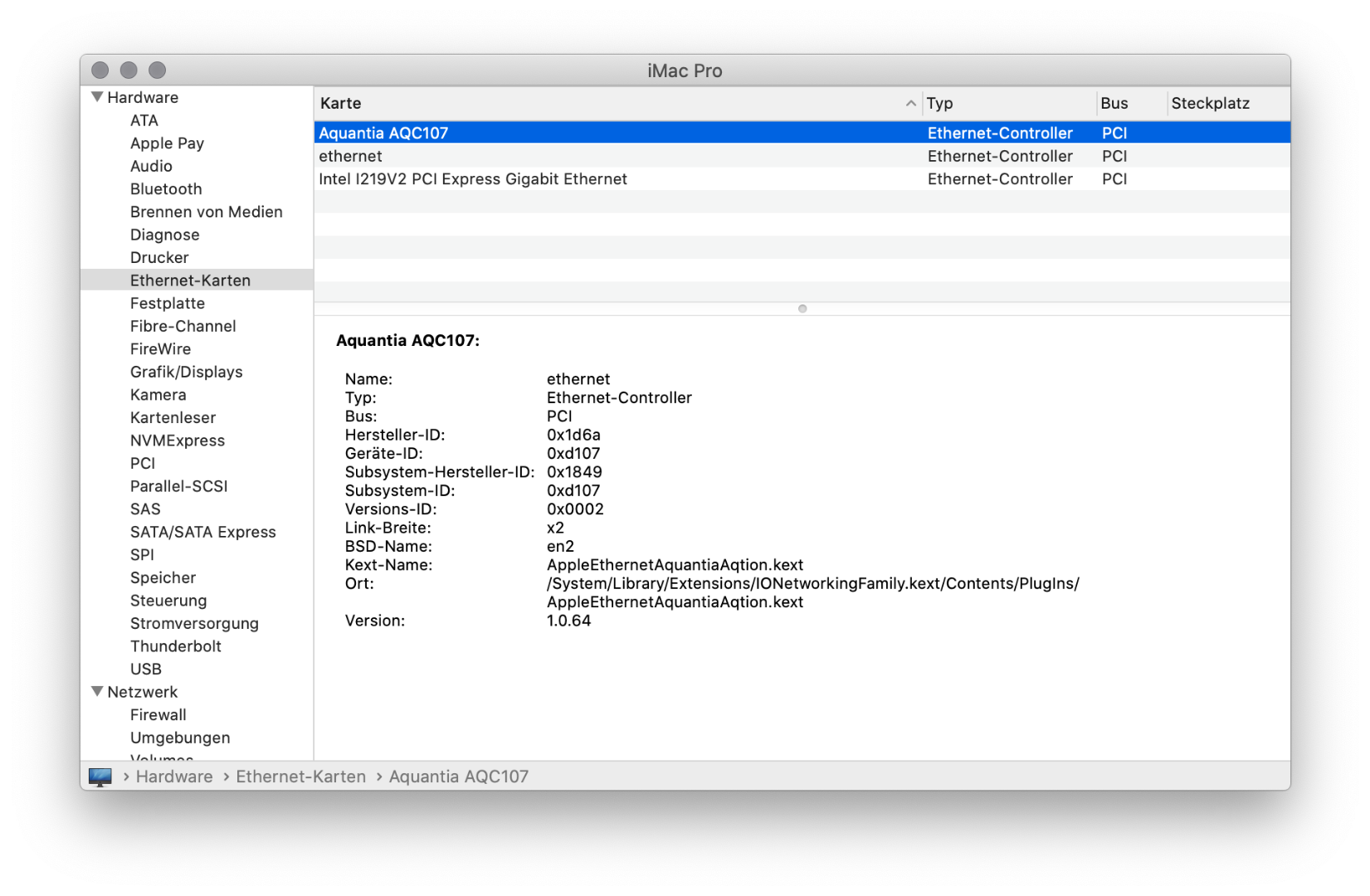Select SPI in the sidebar

click(x=142, y=554)
